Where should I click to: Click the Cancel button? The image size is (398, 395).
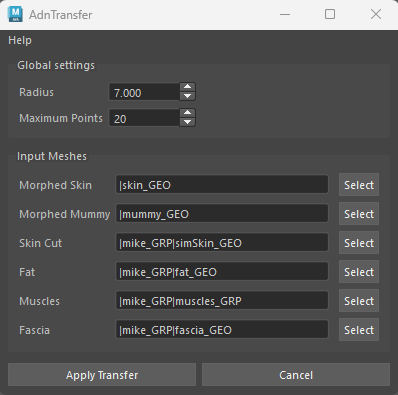[x=296, y=375]
